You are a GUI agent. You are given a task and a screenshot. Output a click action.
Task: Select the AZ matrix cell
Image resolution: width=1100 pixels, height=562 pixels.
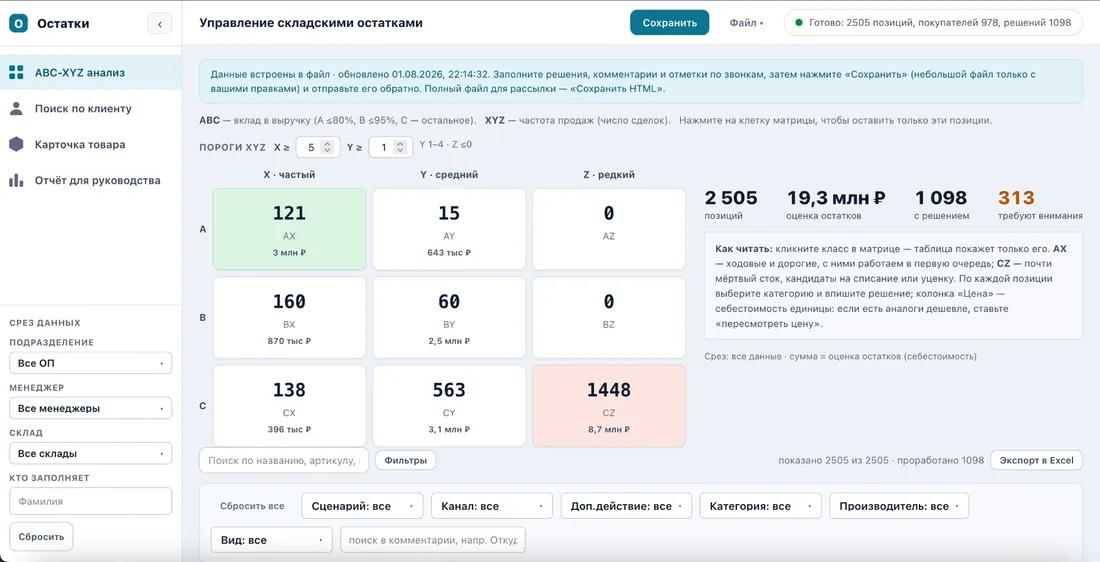pyautogui.click(x=609, y=229)
